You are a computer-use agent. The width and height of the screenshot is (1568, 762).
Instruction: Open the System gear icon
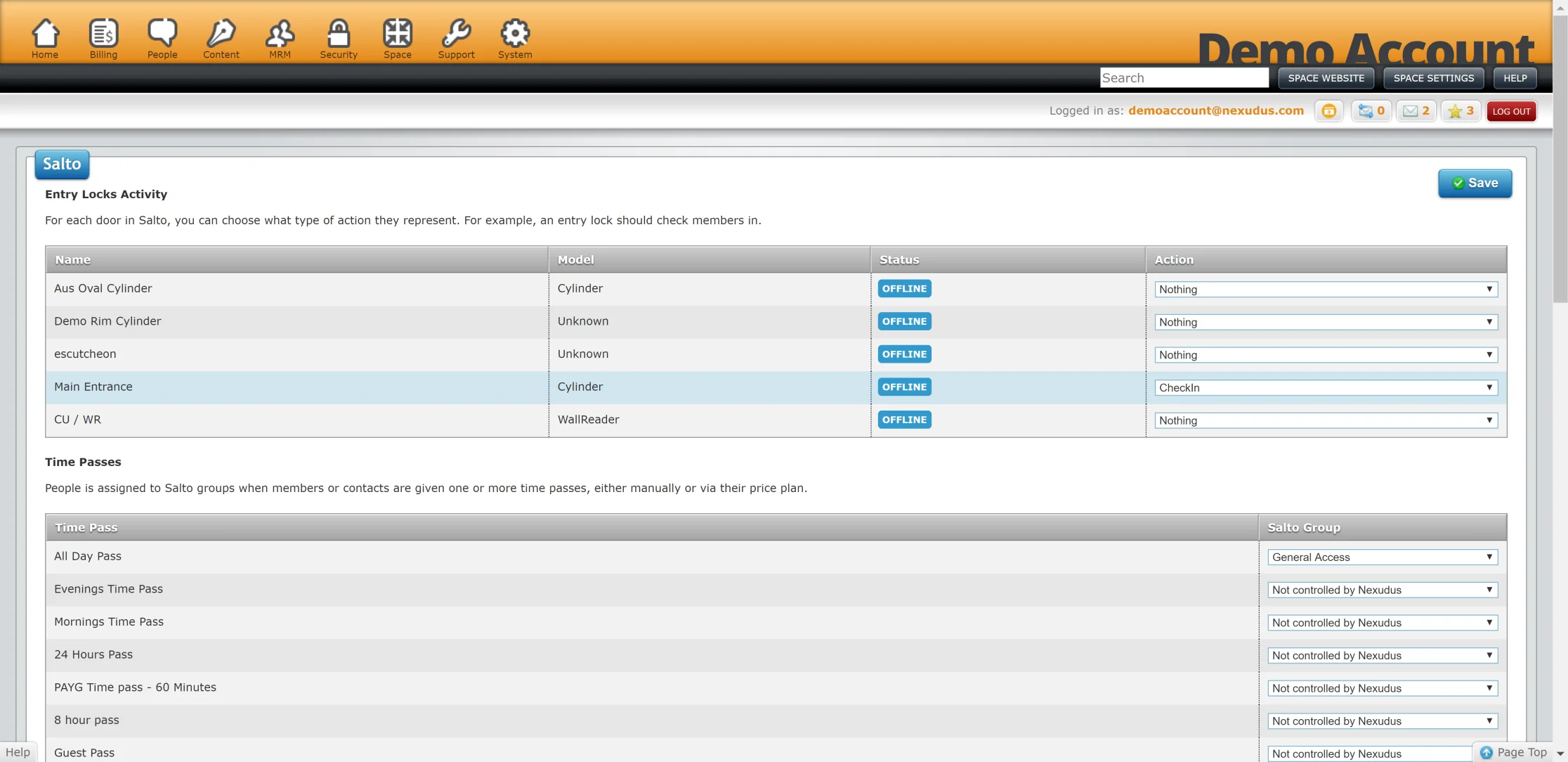tap(515, 33)
